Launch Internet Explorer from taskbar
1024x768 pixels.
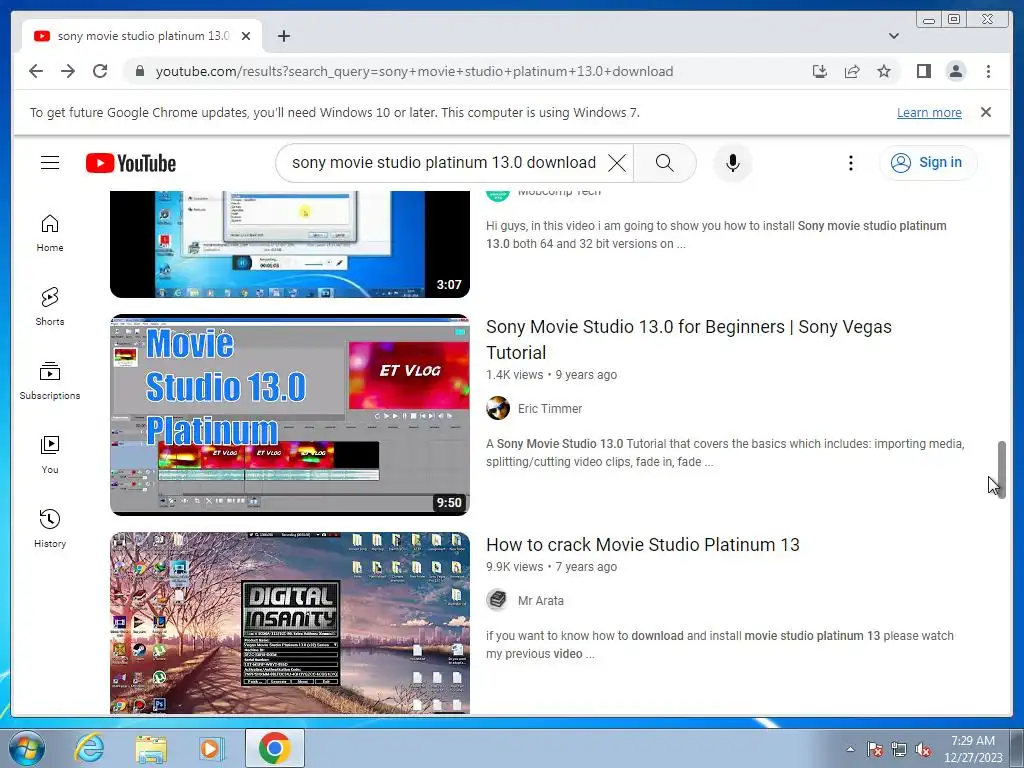click(89, 748)
